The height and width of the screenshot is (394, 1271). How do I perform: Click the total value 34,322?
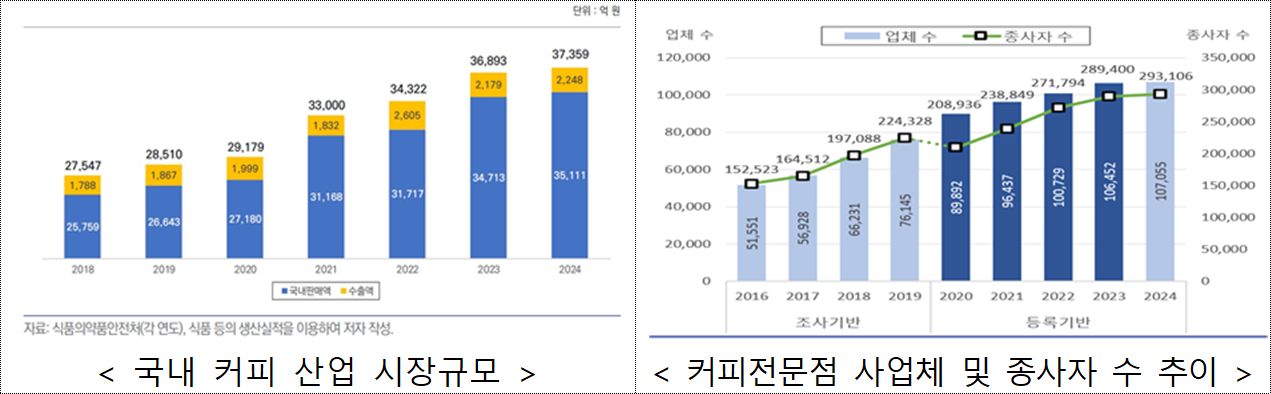tap(407, 90)
